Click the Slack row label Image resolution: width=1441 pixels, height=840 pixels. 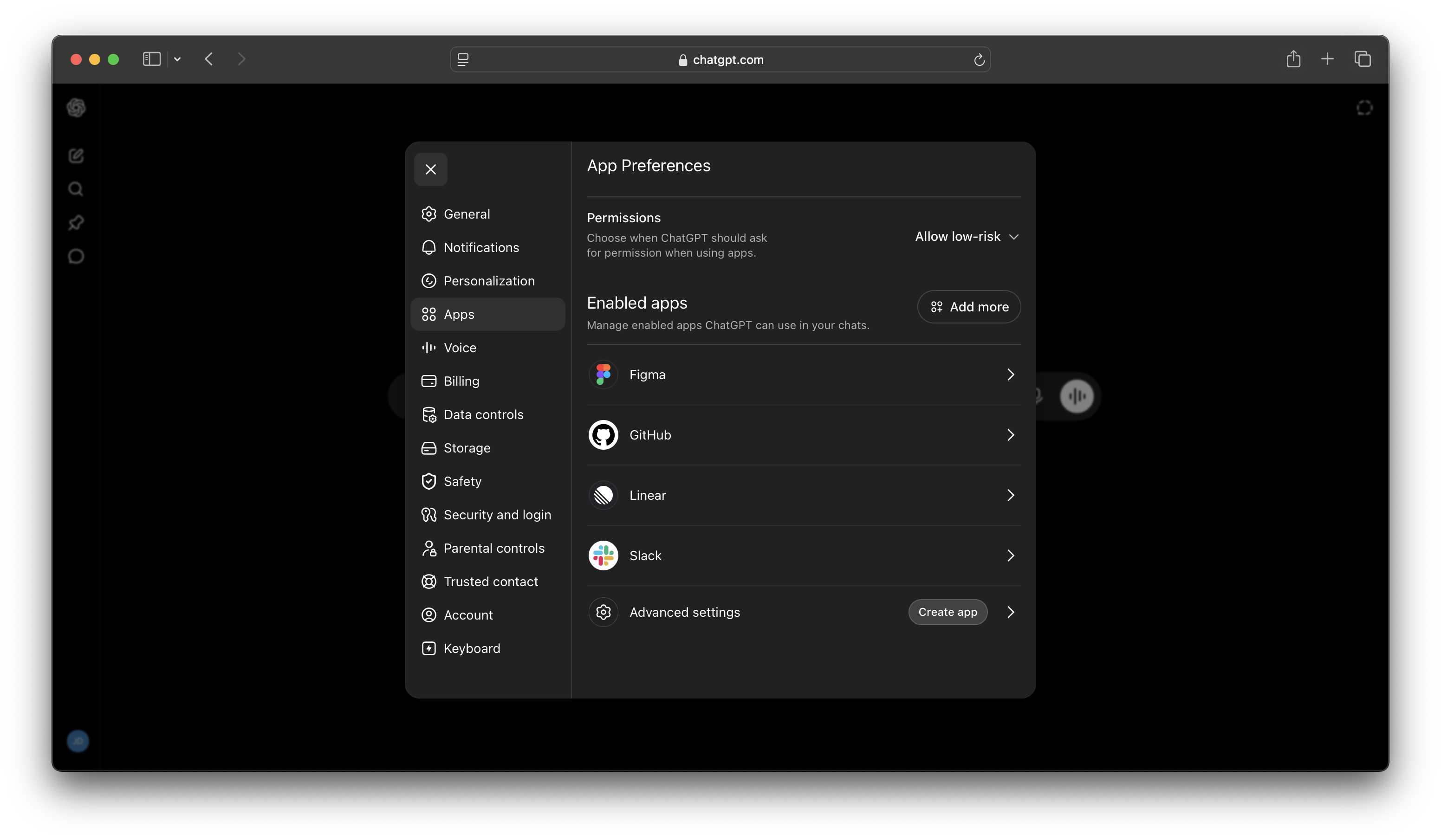coord(645,555)
